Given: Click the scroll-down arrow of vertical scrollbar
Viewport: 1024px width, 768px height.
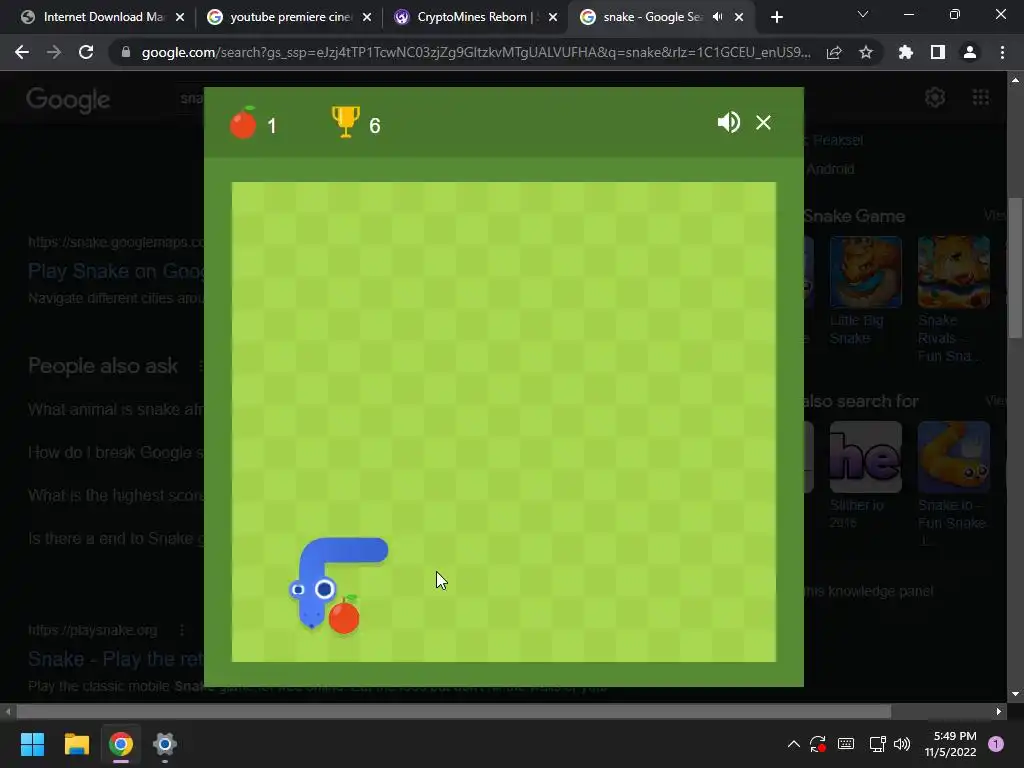Looking at the screenshot, I should pos(1015,694).
